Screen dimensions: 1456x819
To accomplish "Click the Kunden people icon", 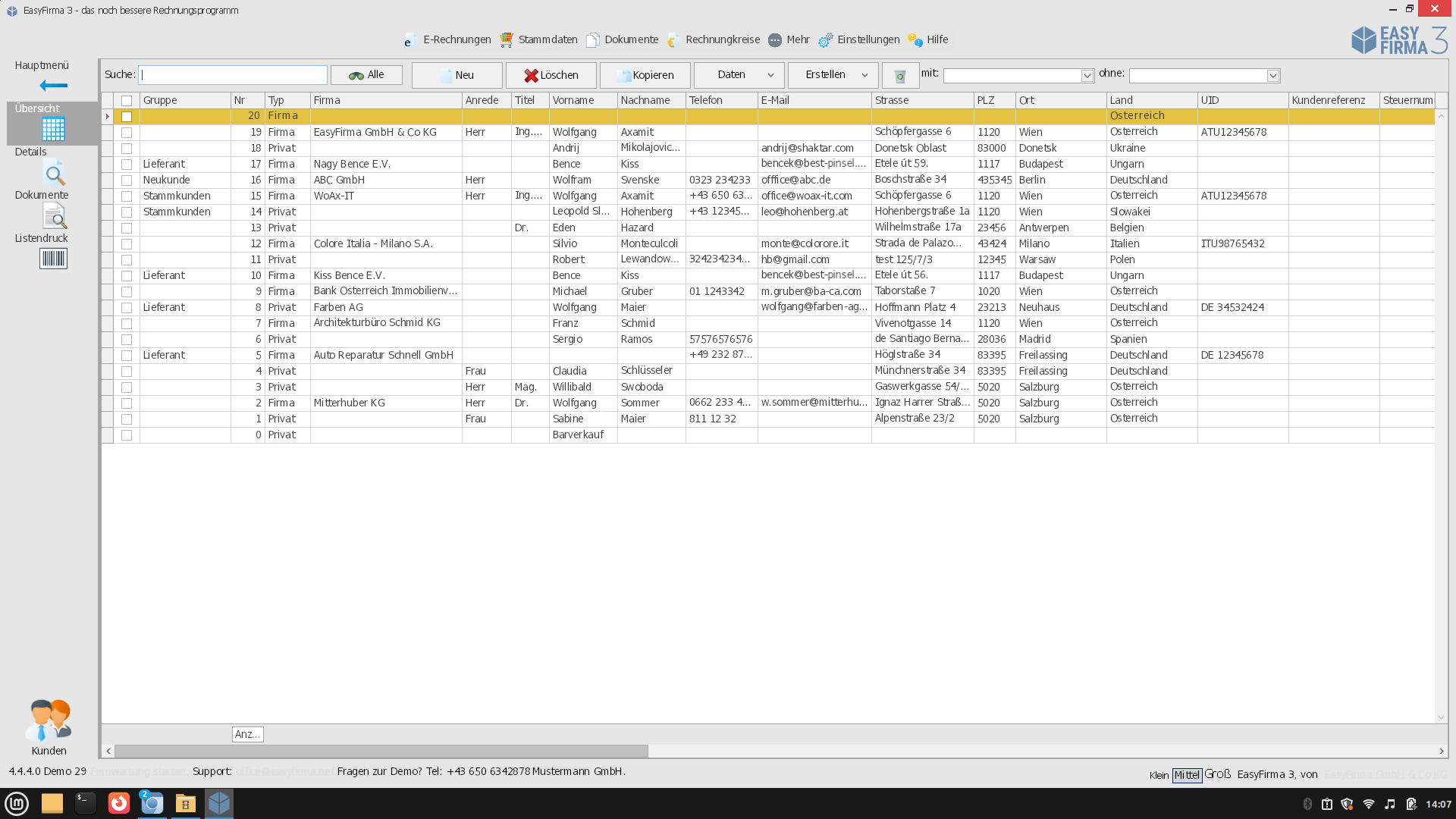I will tap(49, 720).
